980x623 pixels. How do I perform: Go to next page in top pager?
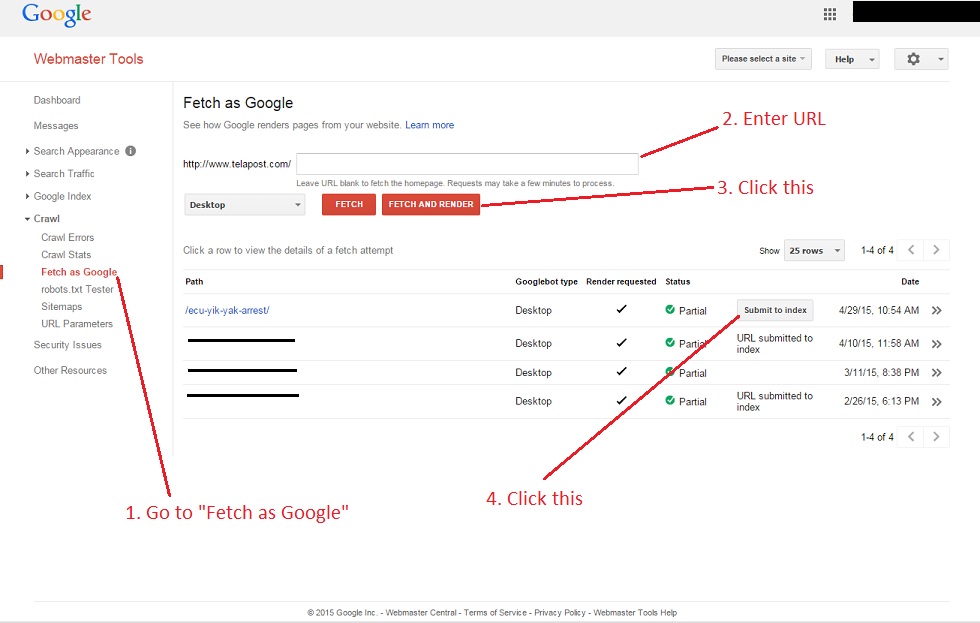pyautogui.click(x=936, y=250)
